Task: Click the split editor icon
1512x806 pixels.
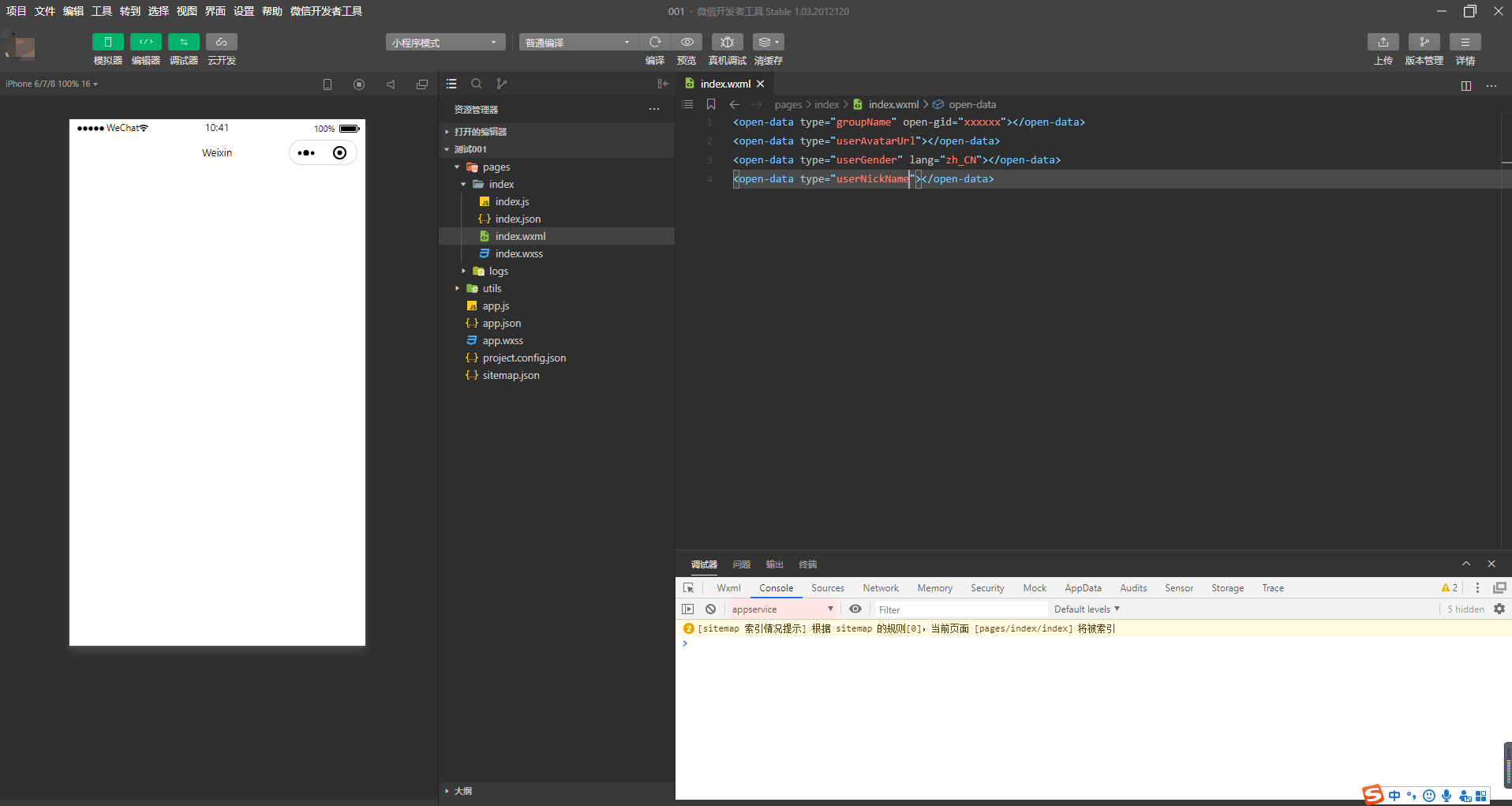Action: click(x=1466, y=85)
